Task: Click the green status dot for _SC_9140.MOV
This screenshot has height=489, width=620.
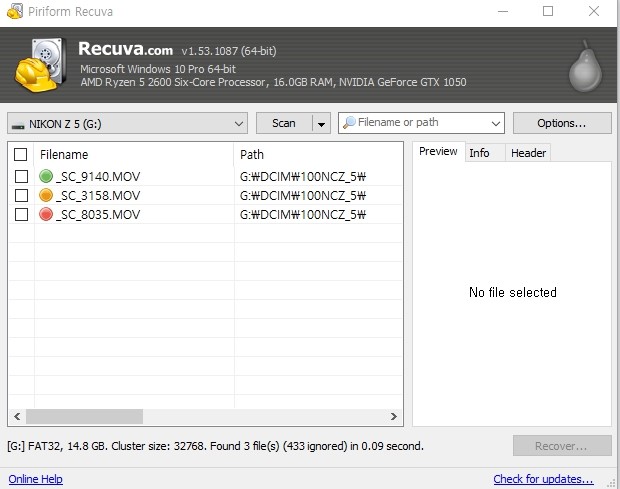Action: (x=46, y=176)
